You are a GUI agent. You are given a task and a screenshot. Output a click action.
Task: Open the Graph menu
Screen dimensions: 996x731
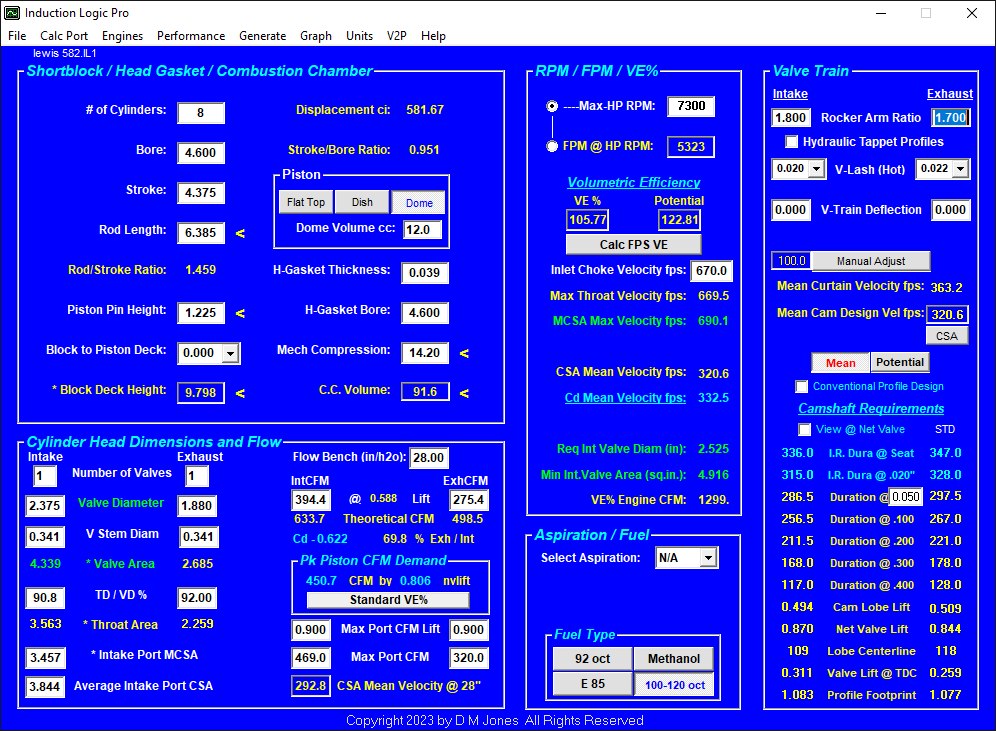point(316,36)
